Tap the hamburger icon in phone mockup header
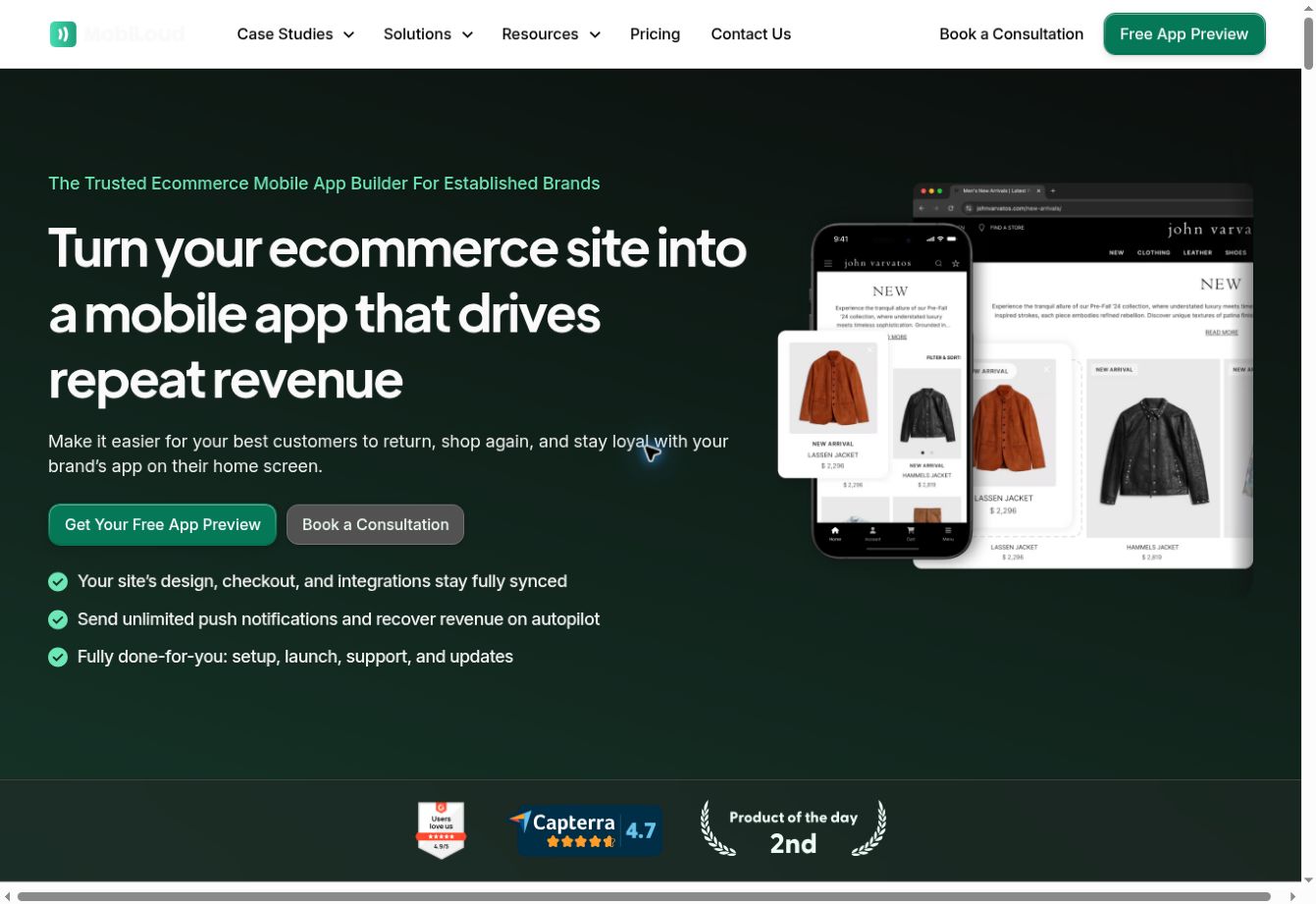This screenshot has width=1316, height=904. coord(828,263)
